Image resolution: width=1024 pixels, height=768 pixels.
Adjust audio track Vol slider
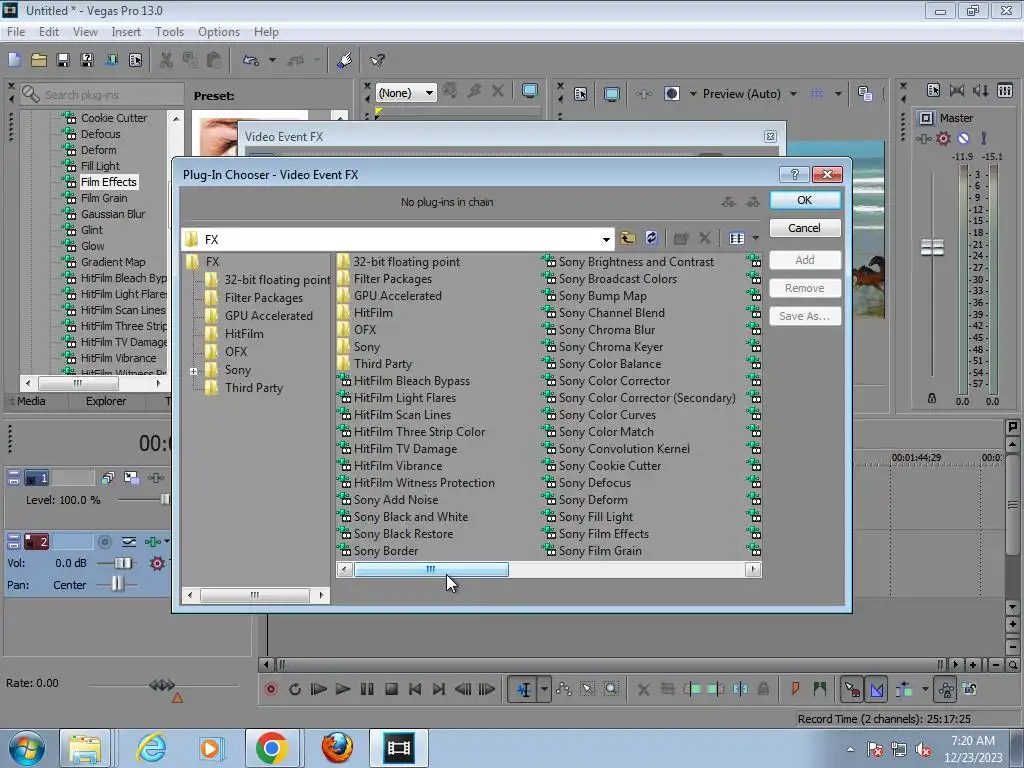tap(123, 563)
